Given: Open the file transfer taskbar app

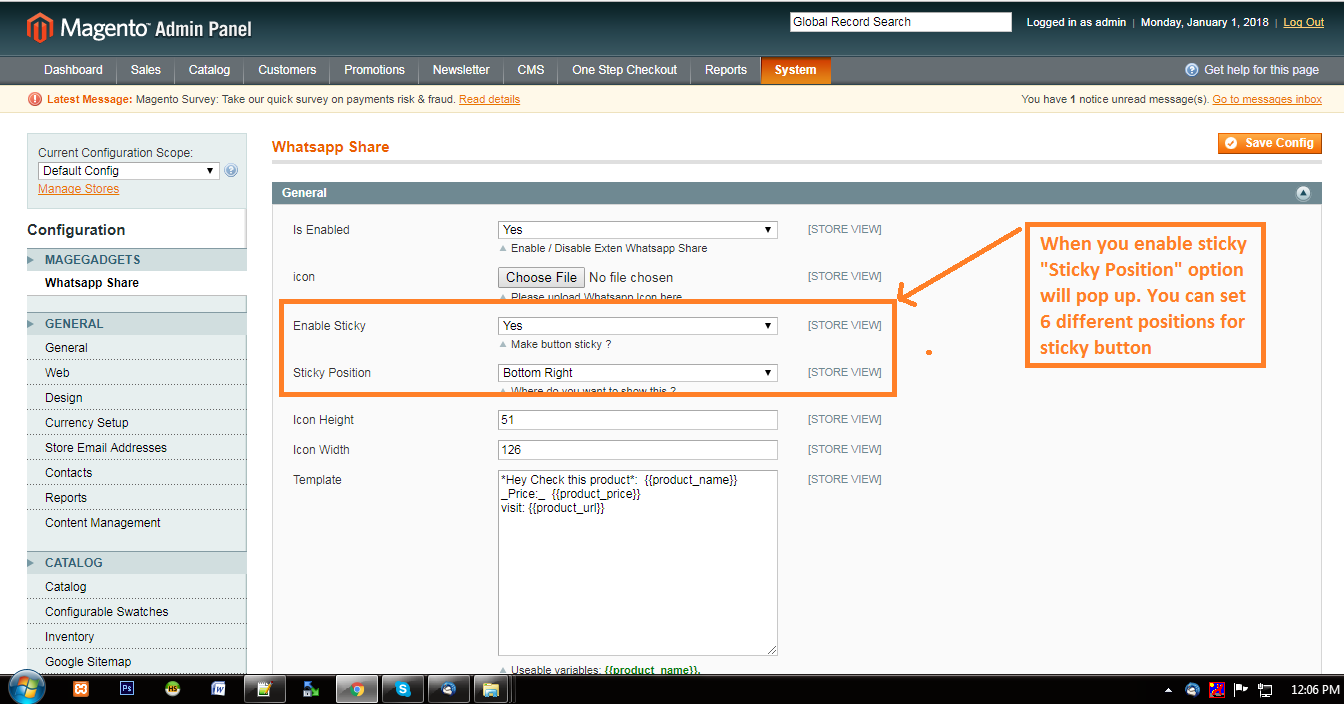Looking at the screenshot, I should 311,689.
